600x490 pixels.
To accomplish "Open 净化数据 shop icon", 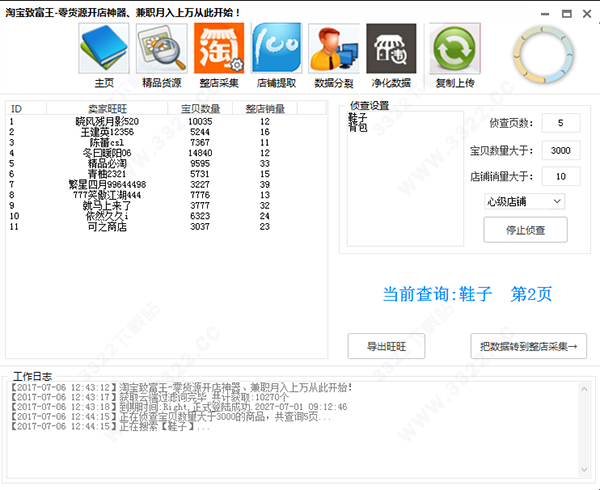I will point(391,48).
